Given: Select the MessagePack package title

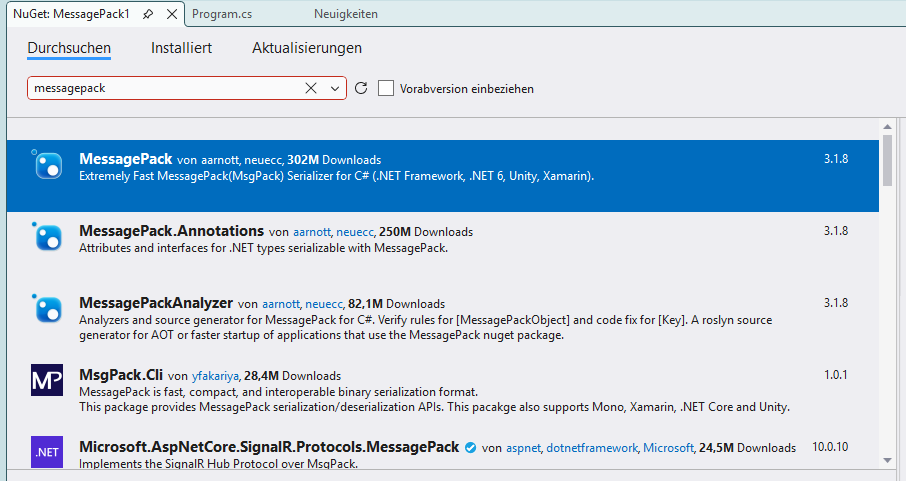Looking at the screenshot, I should (125, 159).
